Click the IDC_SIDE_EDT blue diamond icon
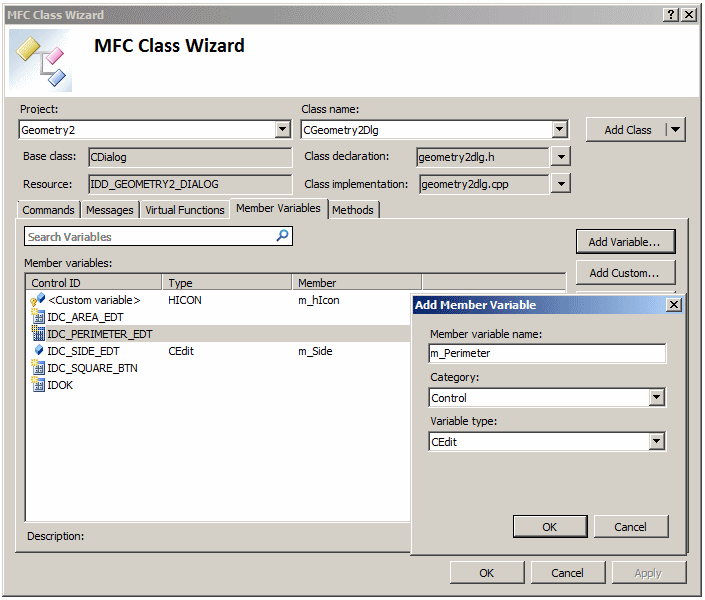The height and width of the screenshot is (600, 705). tap(39, 350)
